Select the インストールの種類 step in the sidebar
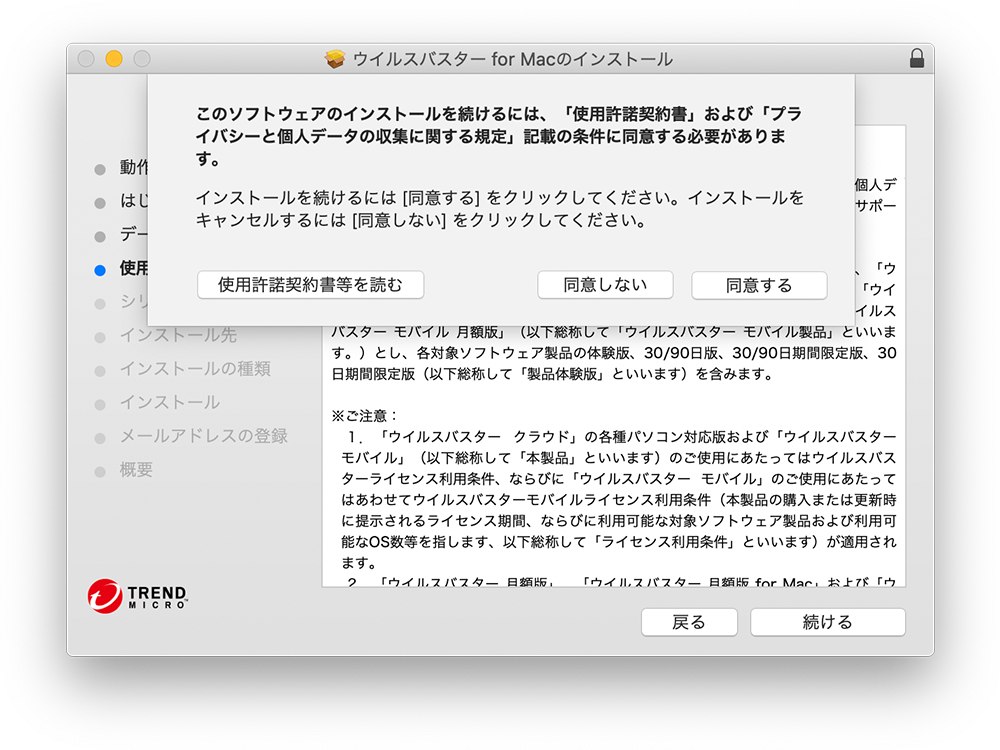Image resolution: width=1000 pixels, height=750 pixels. pos(195,369)
